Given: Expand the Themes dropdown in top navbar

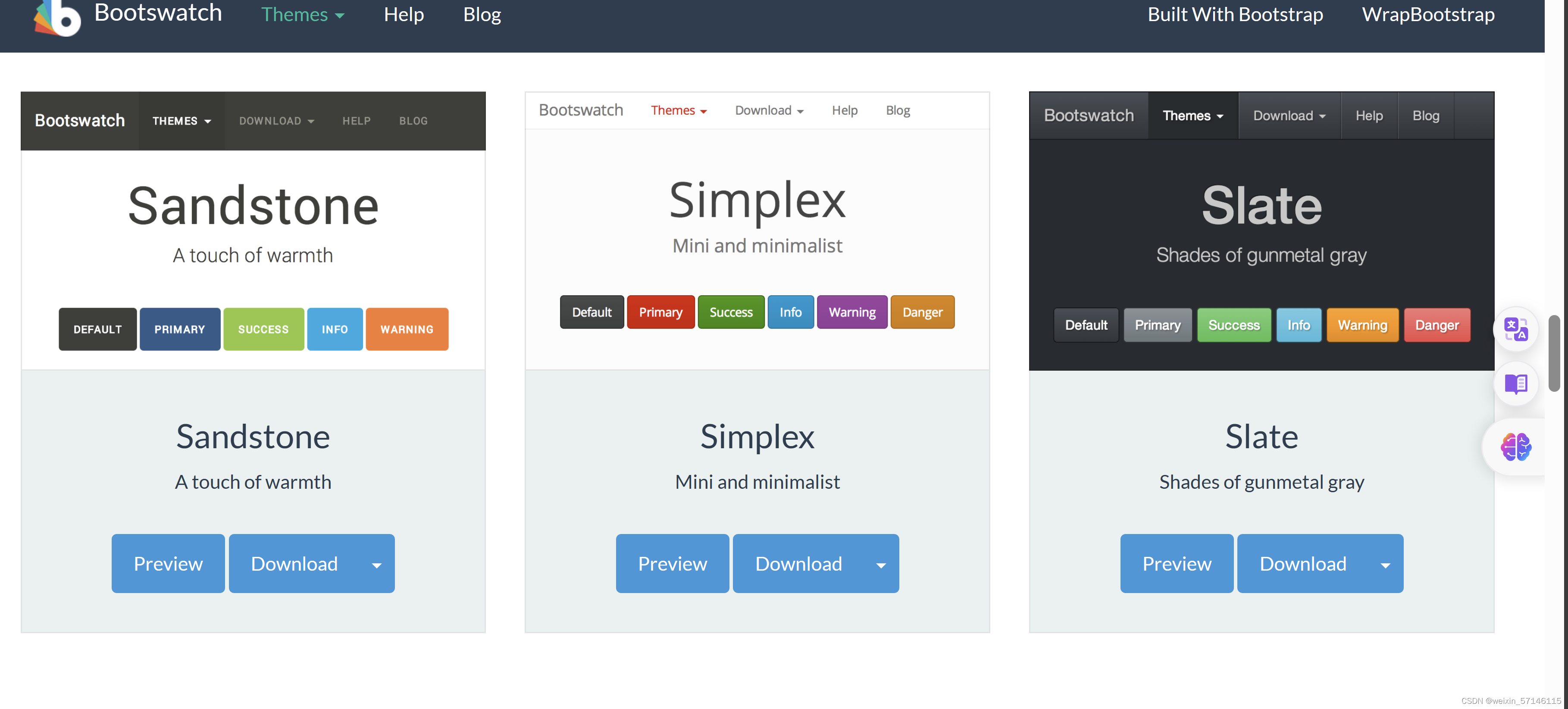Looking at the screenshot, I should 303,15.
